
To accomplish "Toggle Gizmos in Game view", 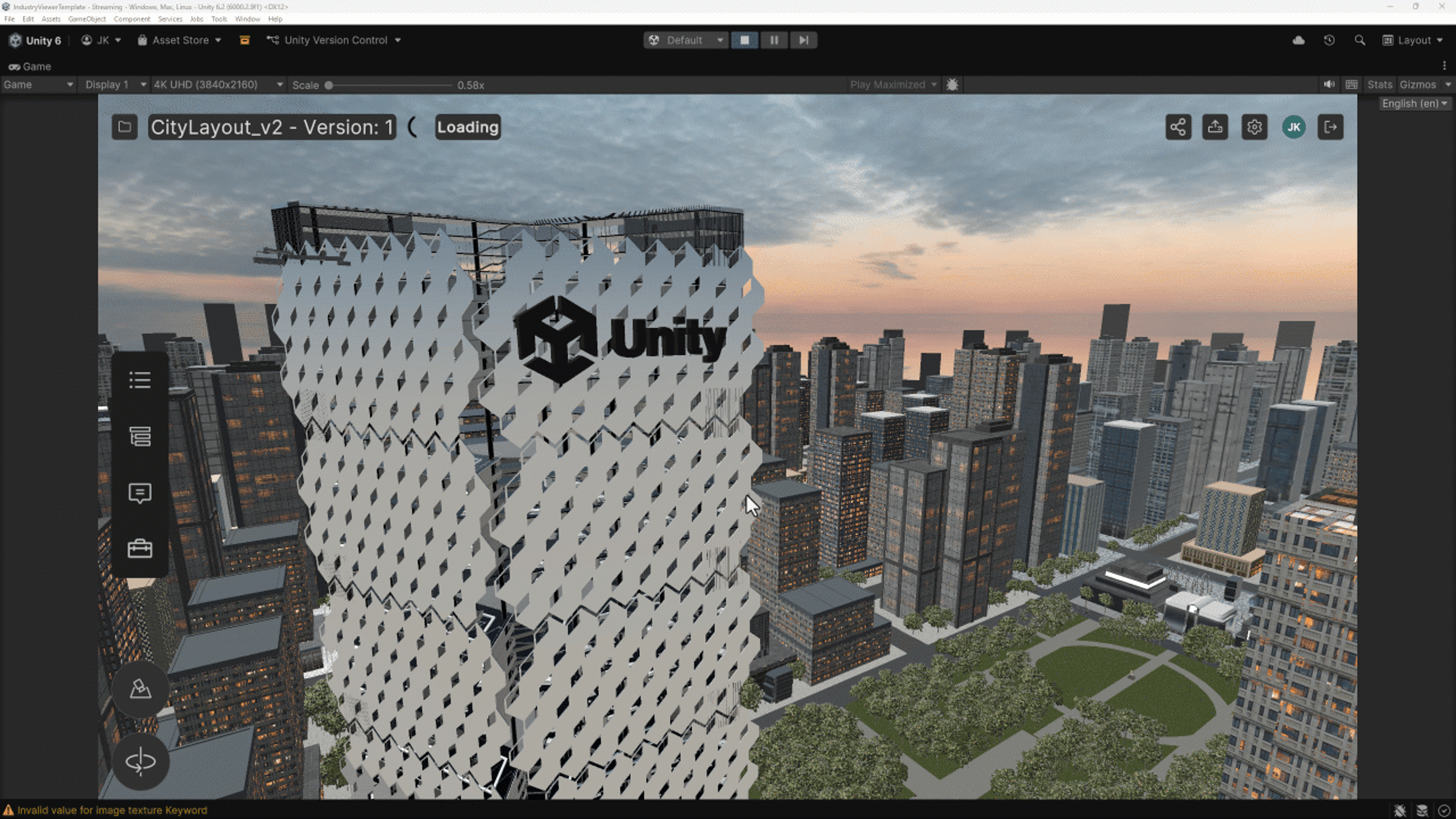I will pos(1417,85).
